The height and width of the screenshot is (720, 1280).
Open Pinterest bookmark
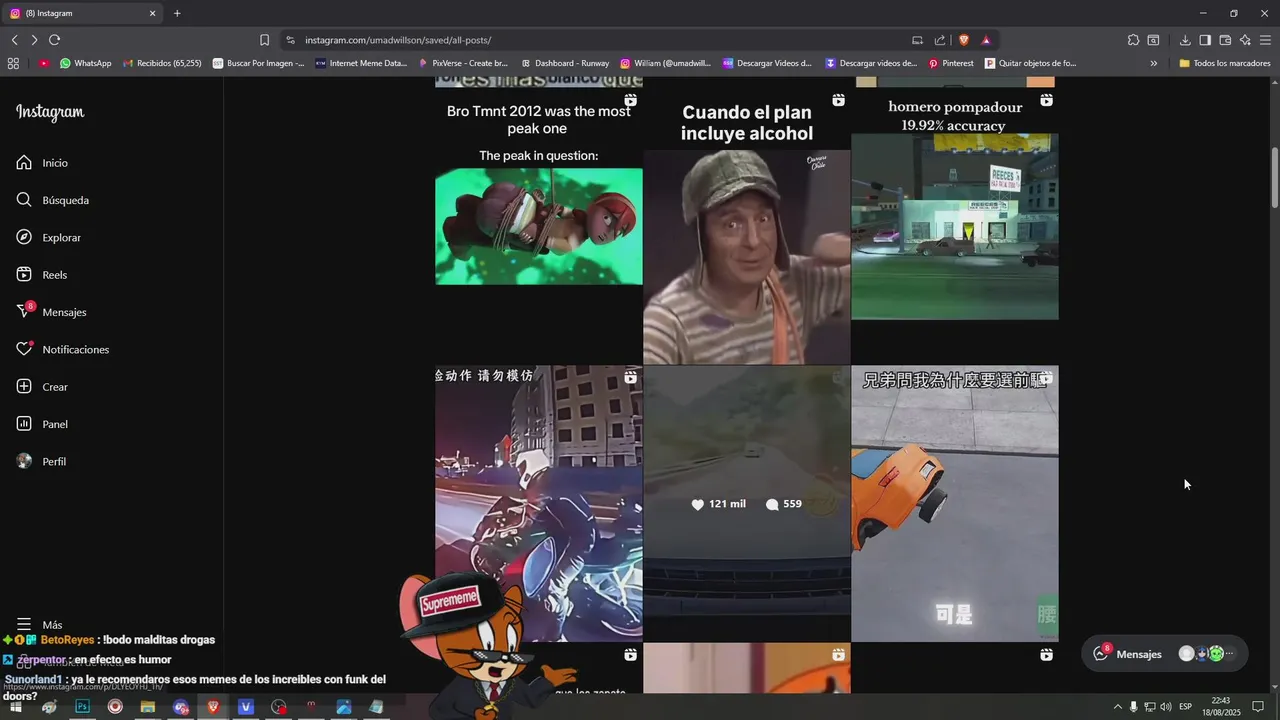[951, 63]
